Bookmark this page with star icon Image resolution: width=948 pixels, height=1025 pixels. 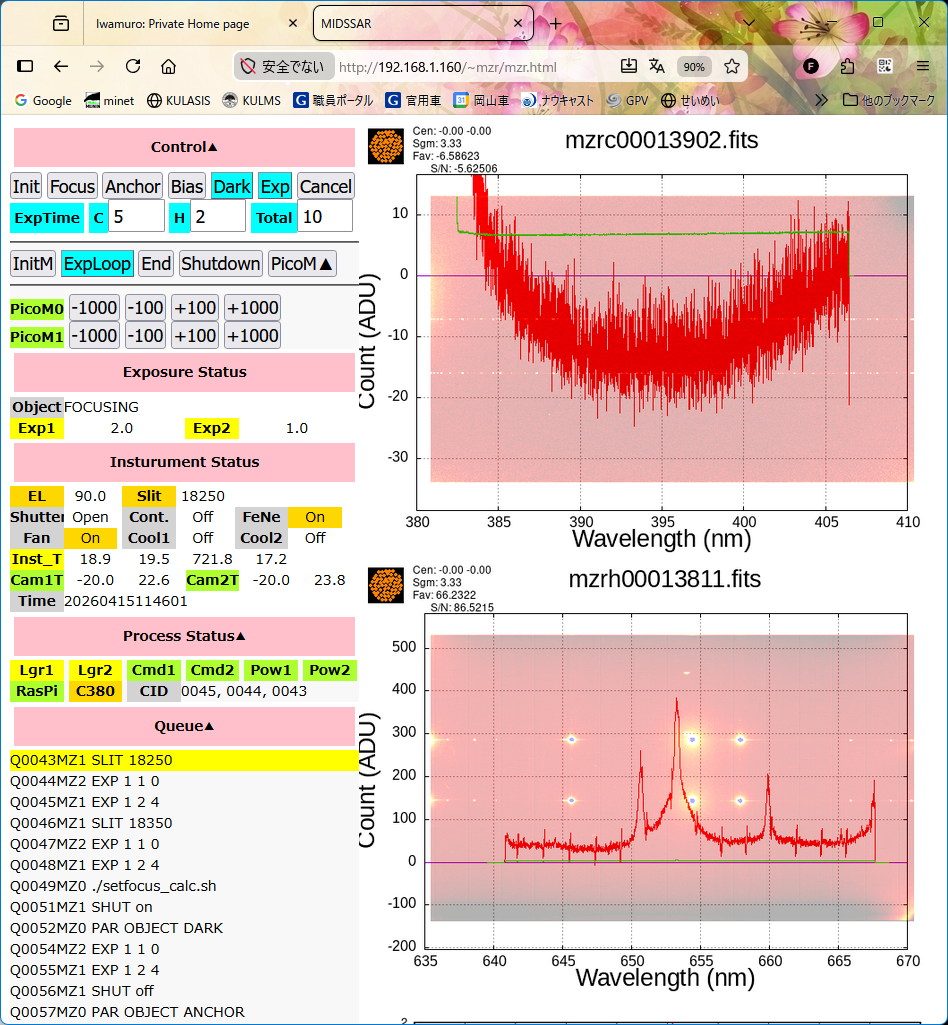[x=732, y=66]
